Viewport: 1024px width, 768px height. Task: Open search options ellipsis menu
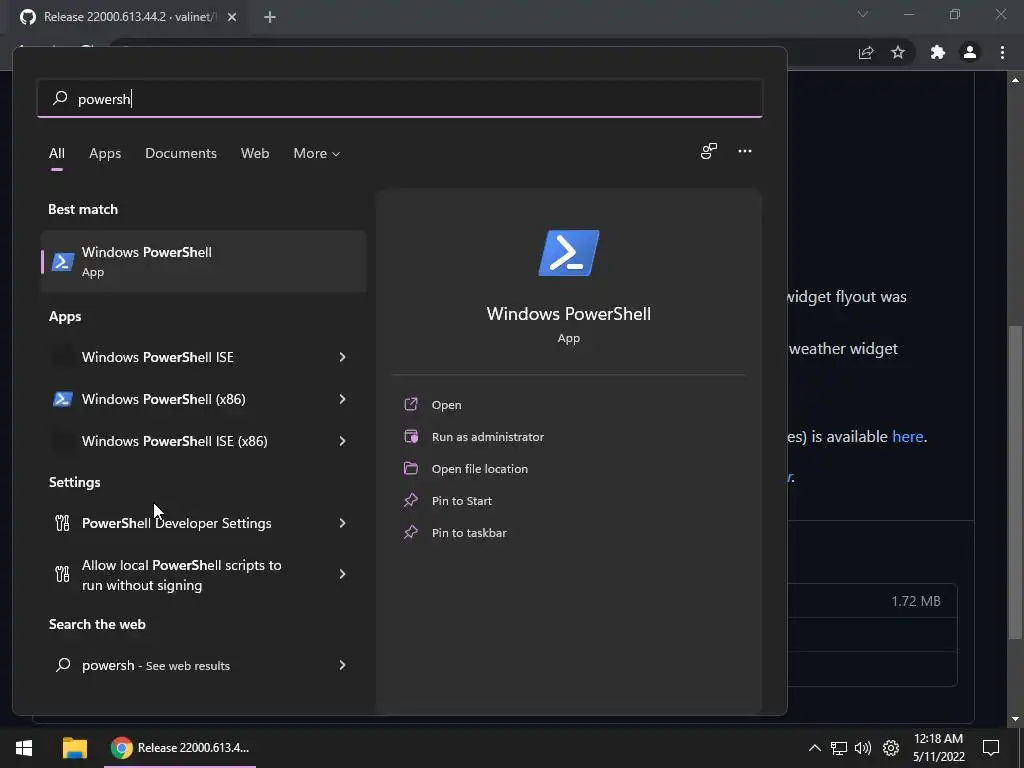click(x=745, y=151)
